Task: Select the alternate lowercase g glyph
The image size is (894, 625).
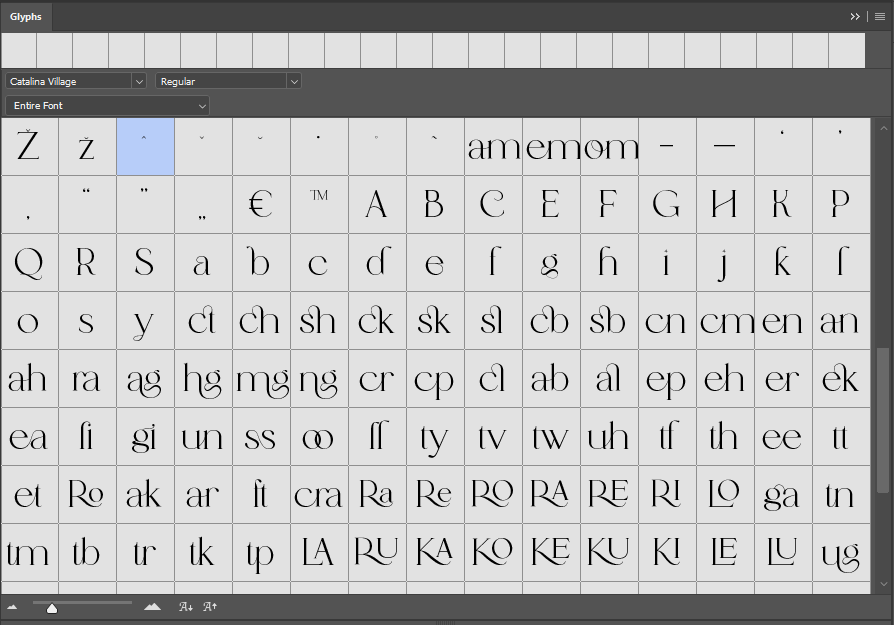Action: pos(551,263)
